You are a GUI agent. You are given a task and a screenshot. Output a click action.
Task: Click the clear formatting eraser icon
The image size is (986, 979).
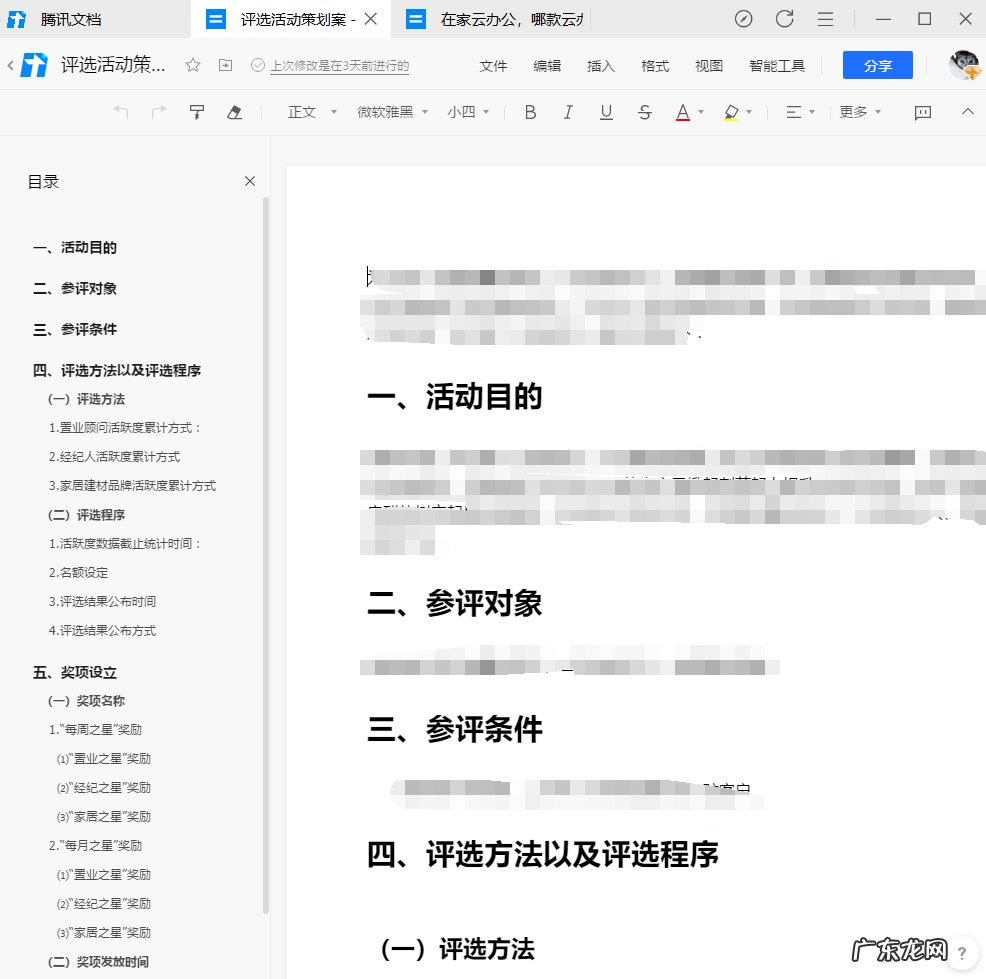(235, 112)
